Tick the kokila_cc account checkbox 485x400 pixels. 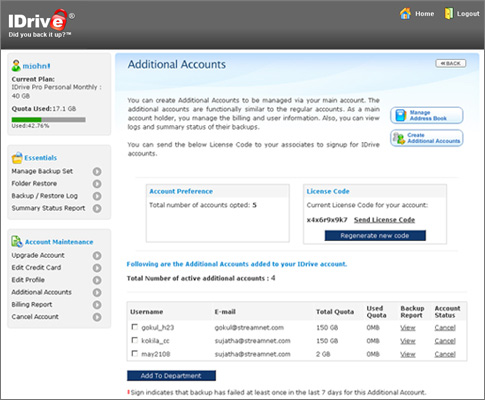135,340
